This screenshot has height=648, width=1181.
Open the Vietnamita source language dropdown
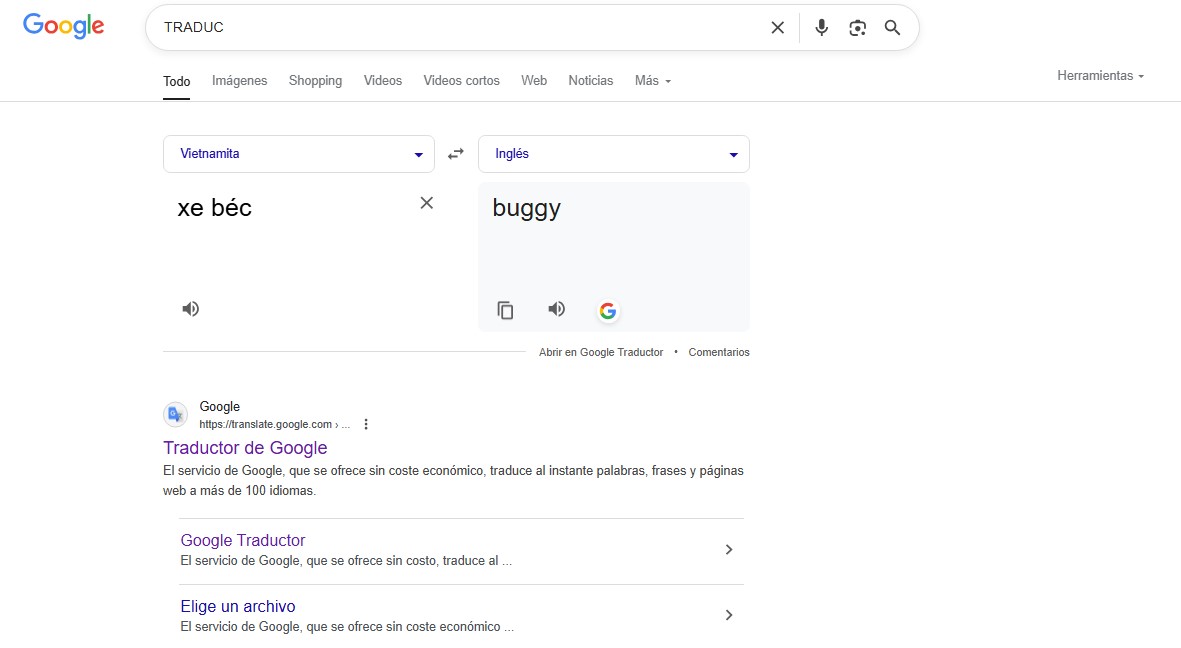tap(299, 154)
